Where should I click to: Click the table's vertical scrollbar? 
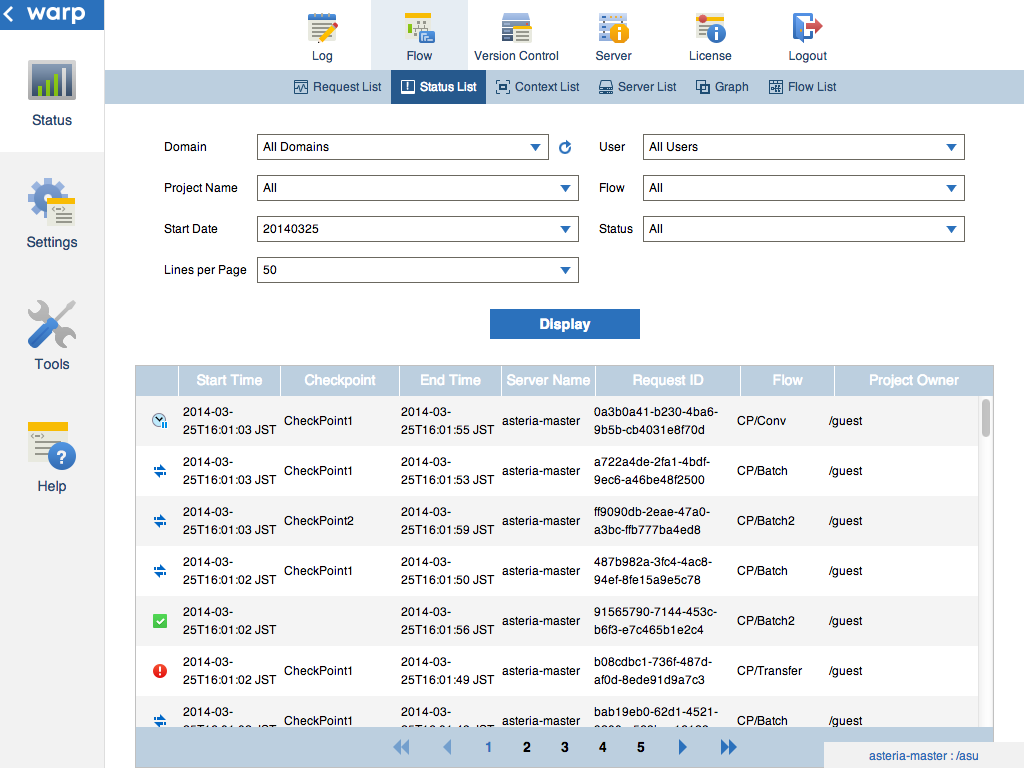pos(986,418)
